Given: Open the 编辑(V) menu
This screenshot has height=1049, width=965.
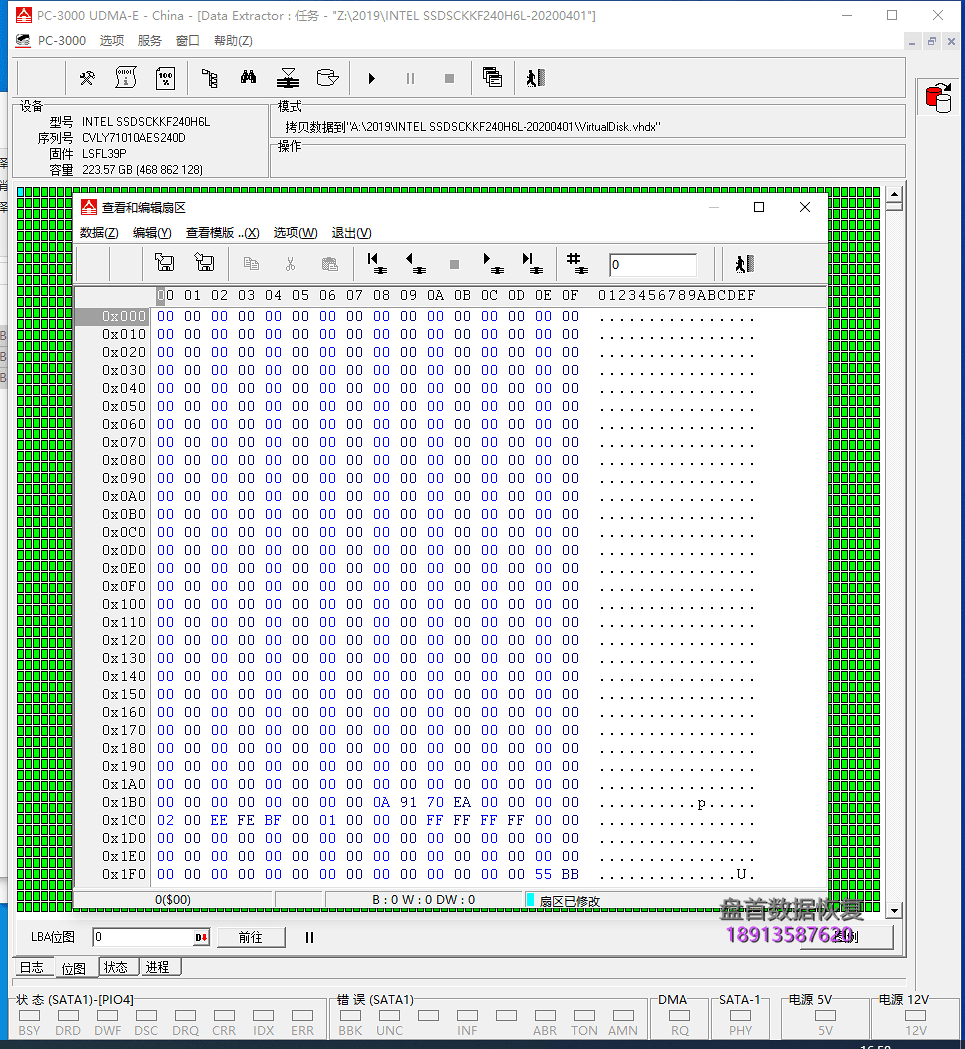Looking at the screenshot, I should (152, 233).
